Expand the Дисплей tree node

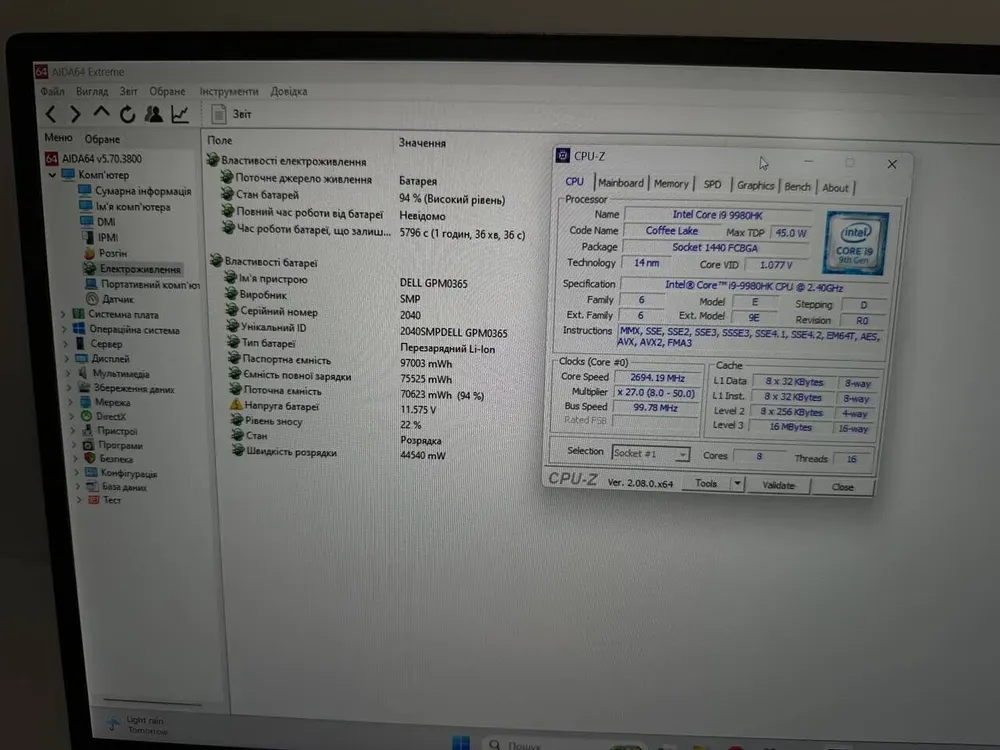[x=66, y=358]
